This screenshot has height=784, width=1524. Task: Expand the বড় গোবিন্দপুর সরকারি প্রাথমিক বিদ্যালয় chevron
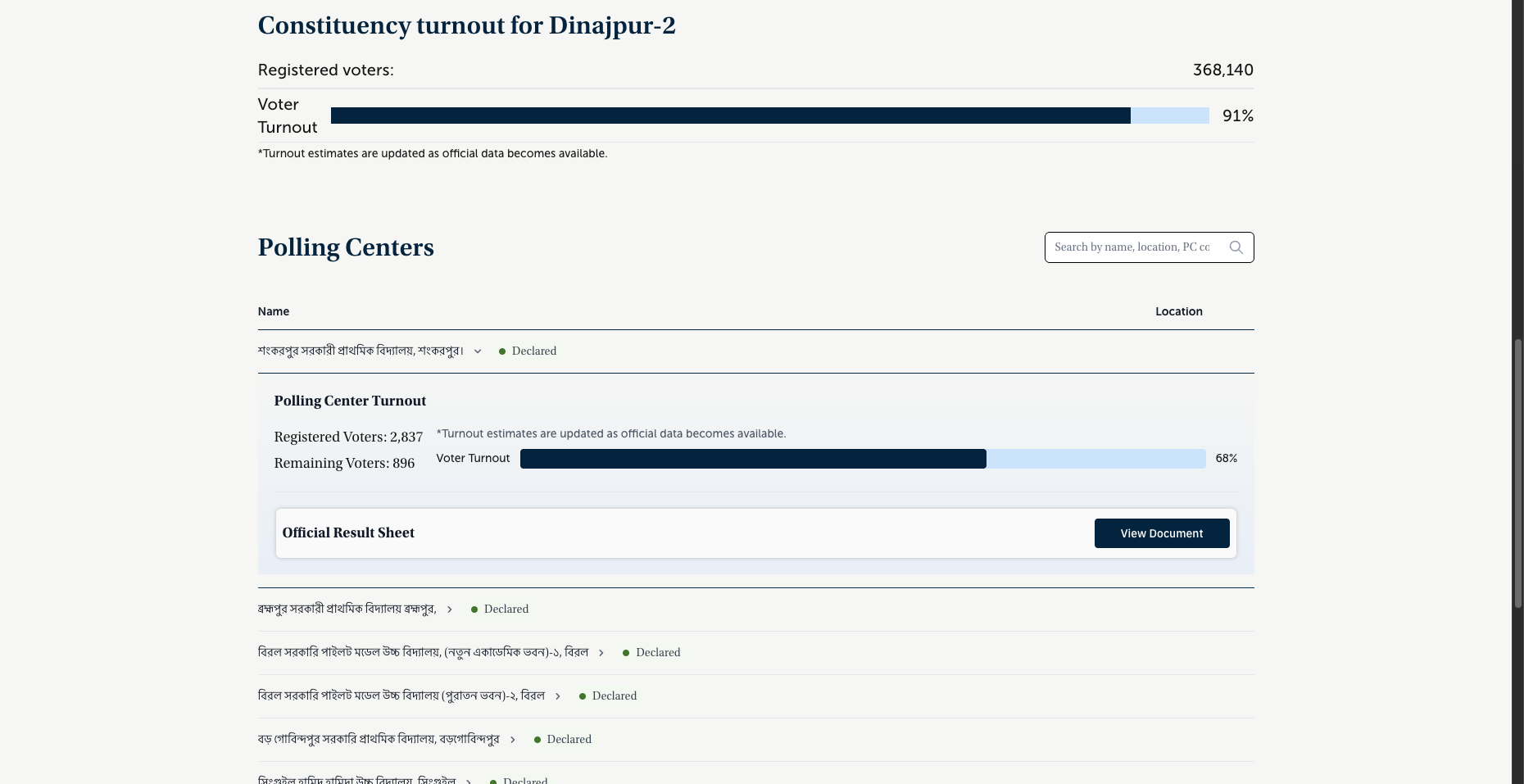[513, 740]
